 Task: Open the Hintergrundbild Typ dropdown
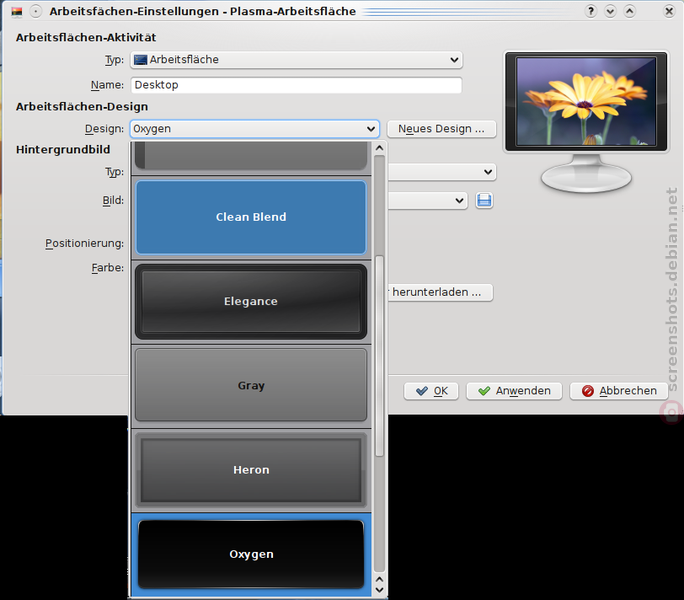pyautogui.click(x=441, y=172)
